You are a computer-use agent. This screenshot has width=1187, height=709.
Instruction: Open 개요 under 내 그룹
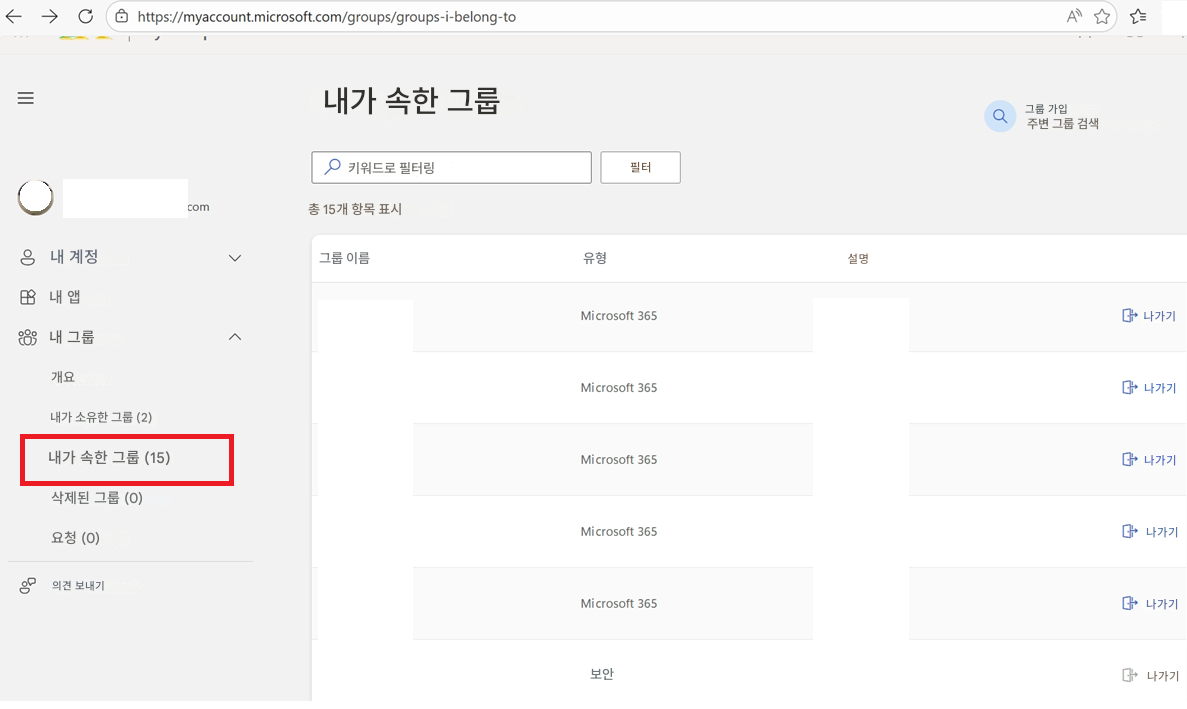(63, 377)
